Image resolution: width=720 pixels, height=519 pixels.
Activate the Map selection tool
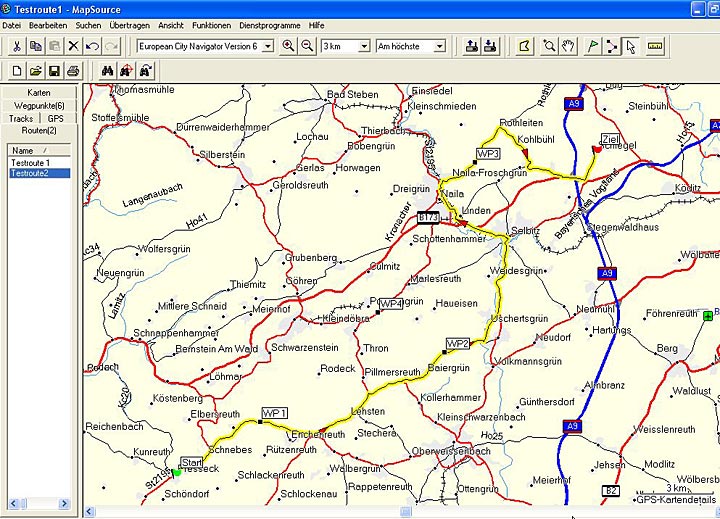coord(526,46)
